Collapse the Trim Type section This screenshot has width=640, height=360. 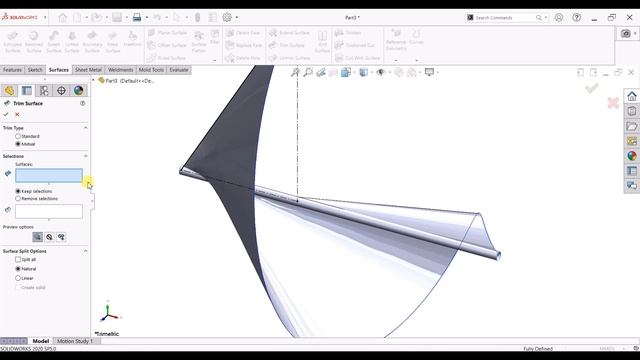click(85, 128)
